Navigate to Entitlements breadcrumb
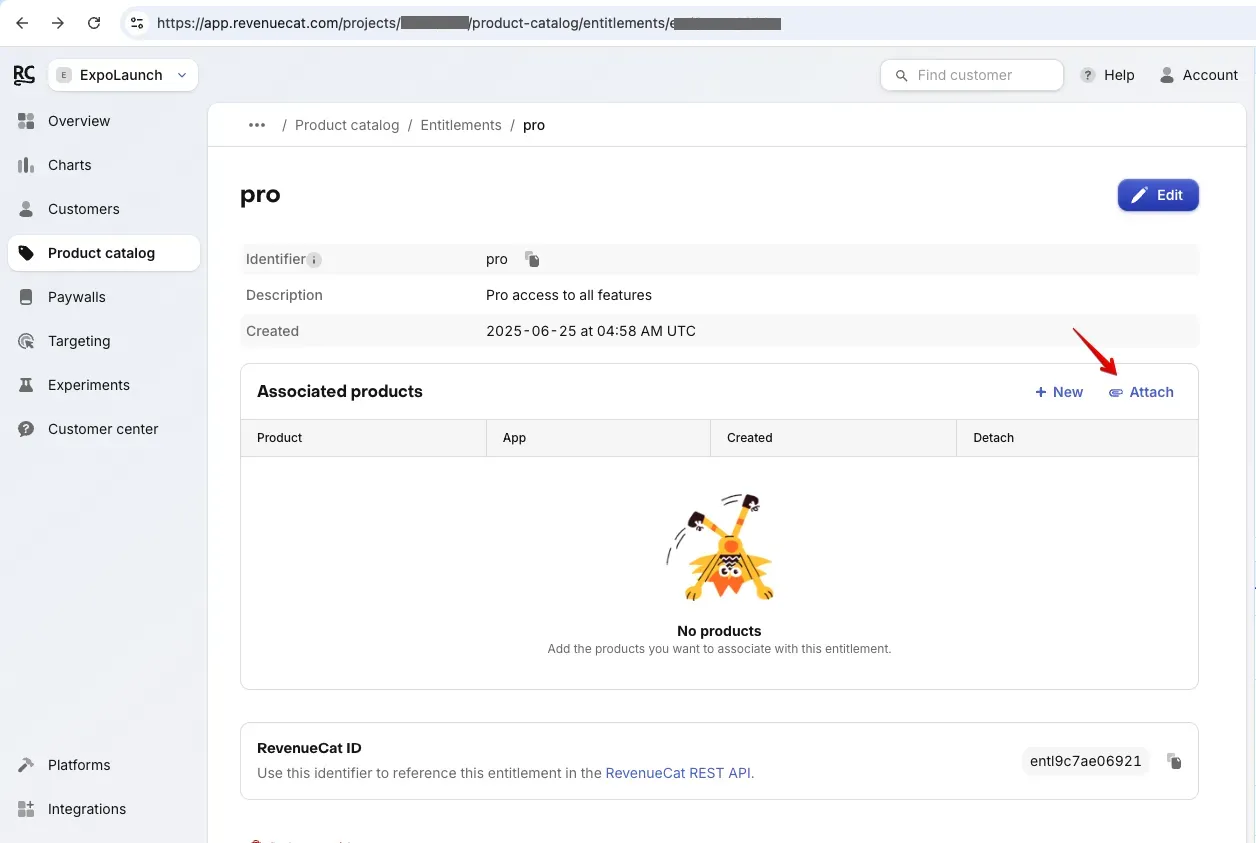 click(x=461, y=125)
